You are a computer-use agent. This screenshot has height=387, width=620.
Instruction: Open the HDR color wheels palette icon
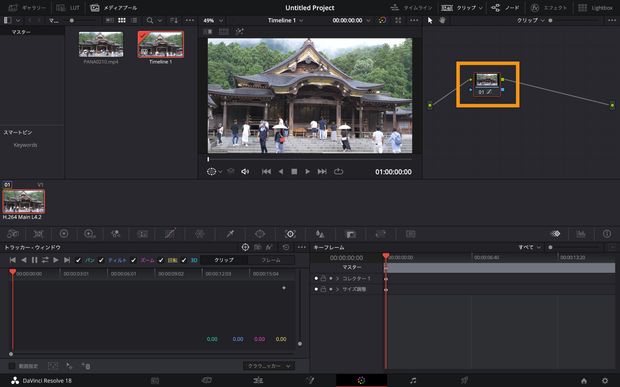click(x=90, y=234)
